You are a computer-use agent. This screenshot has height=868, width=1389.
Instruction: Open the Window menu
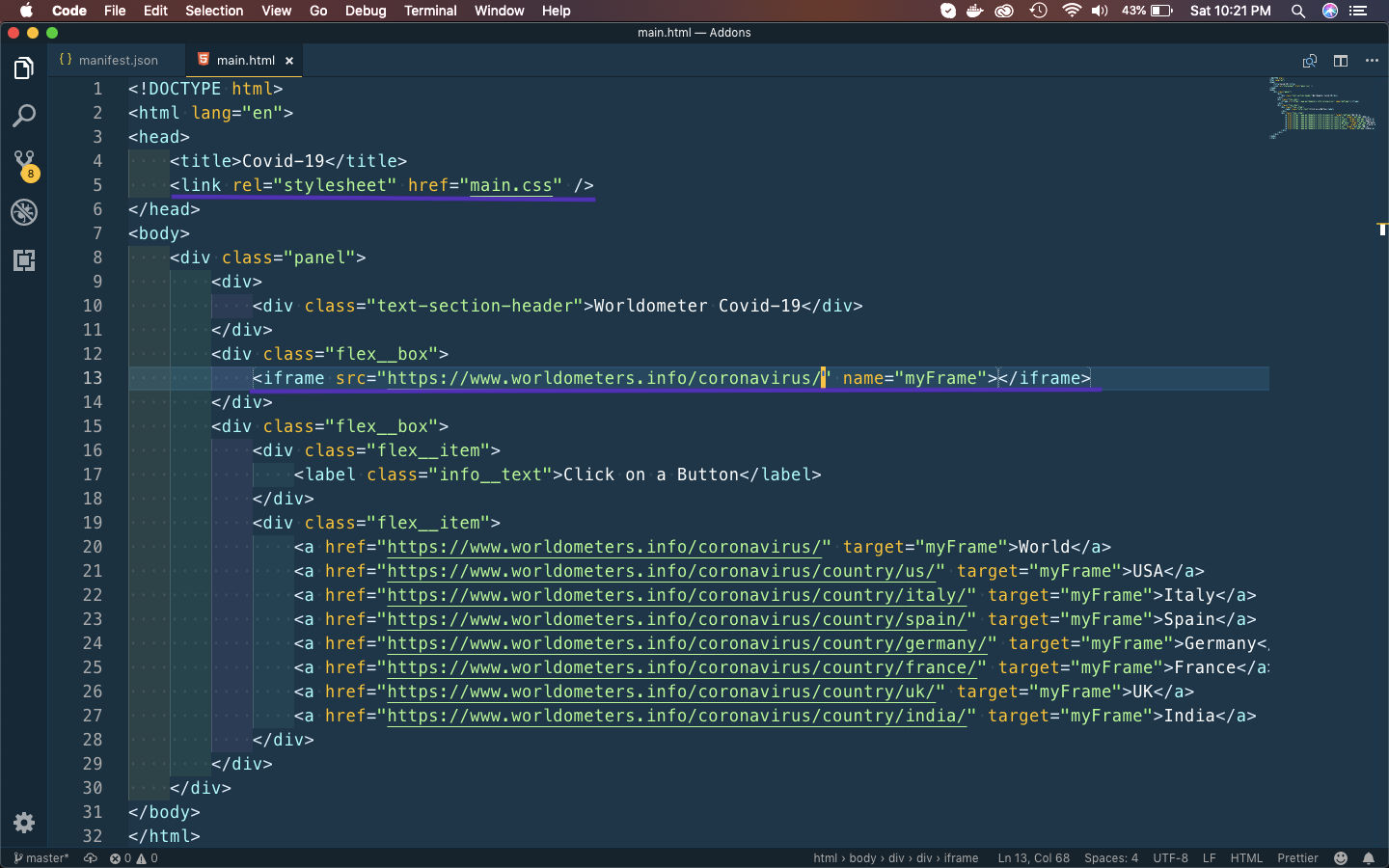tap(499, 11)
